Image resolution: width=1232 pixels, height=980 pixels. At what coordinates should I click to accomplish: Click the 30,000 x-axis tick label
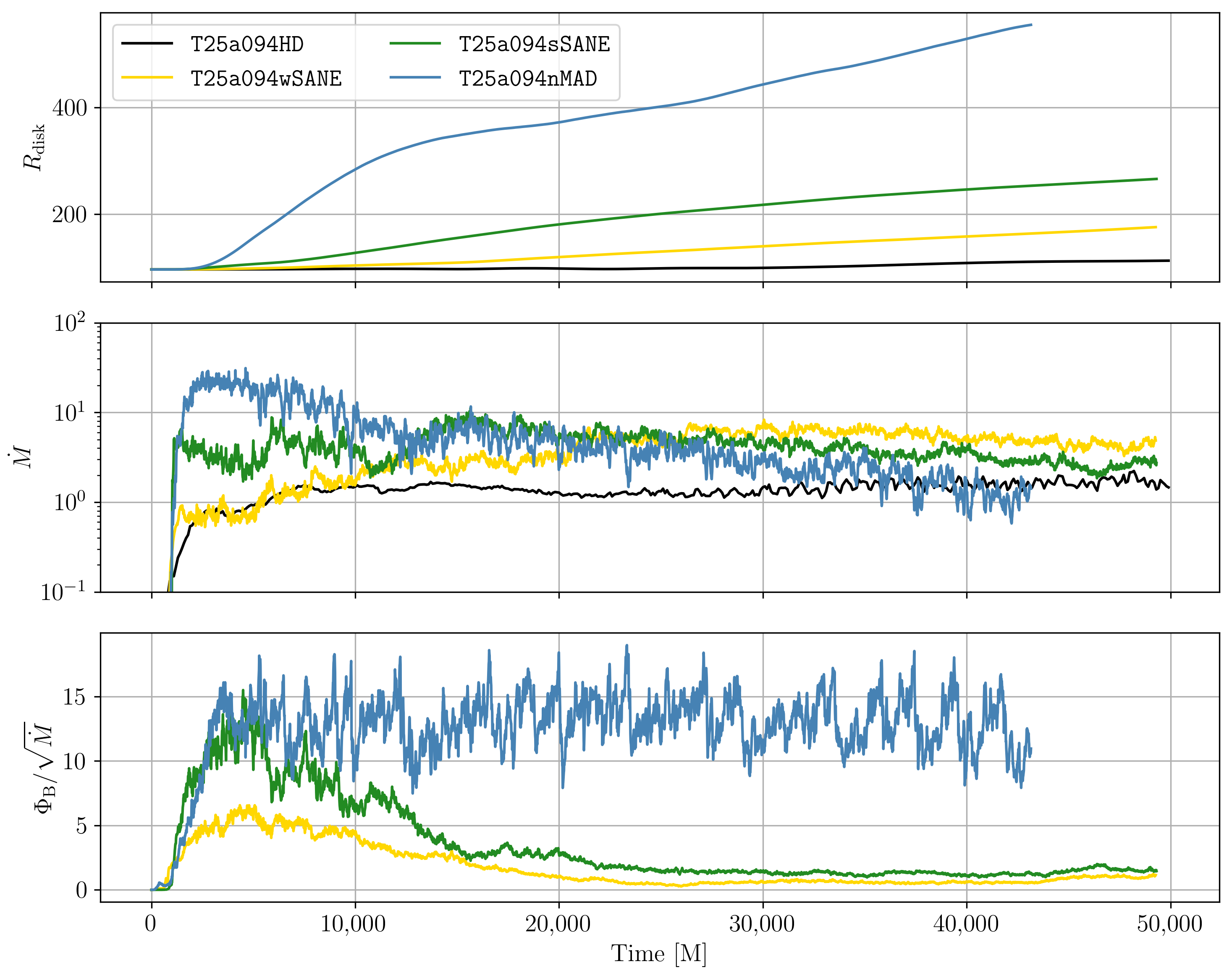[762, 923]
